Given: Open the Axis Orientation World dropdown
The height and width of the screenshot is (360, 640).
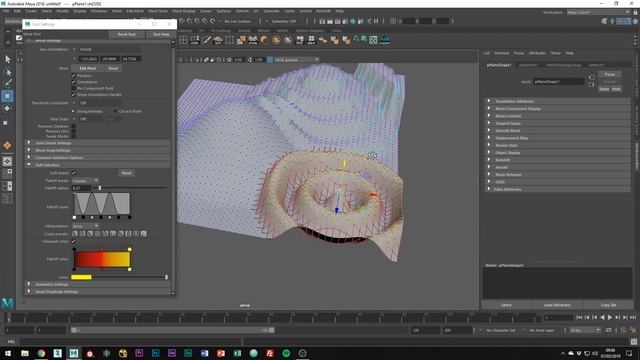Looking at the screenshot, I should click(x=107, y=49).
